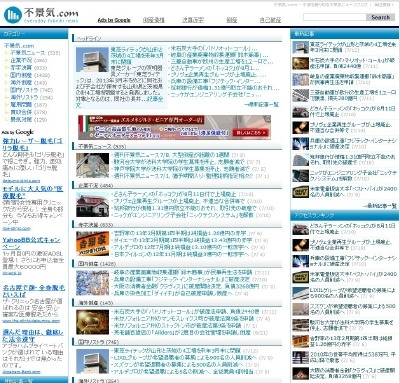Screen dimensions: 400x383
Task: Click the 国内リストラ (745) section header
Action: pyautogui.click(x=98, y=342)
